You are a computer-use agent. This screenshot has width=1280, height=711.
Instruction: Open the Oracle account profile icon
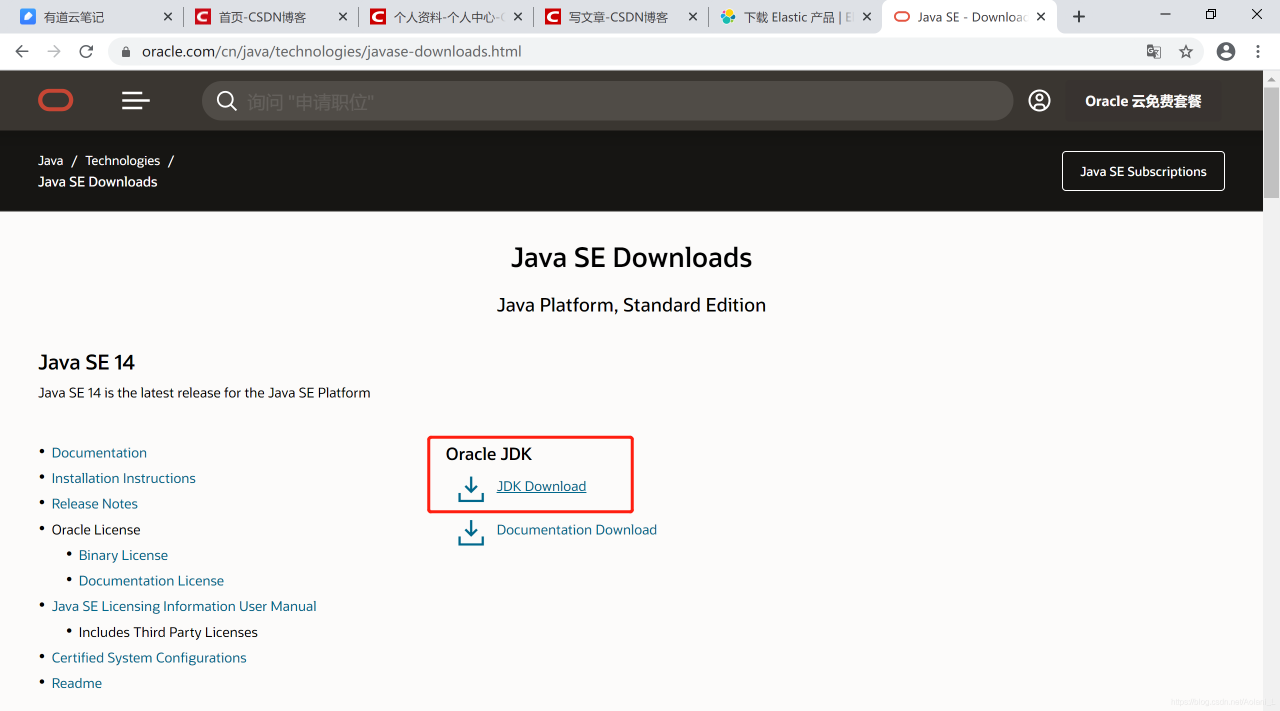[x=1040, y=100]
